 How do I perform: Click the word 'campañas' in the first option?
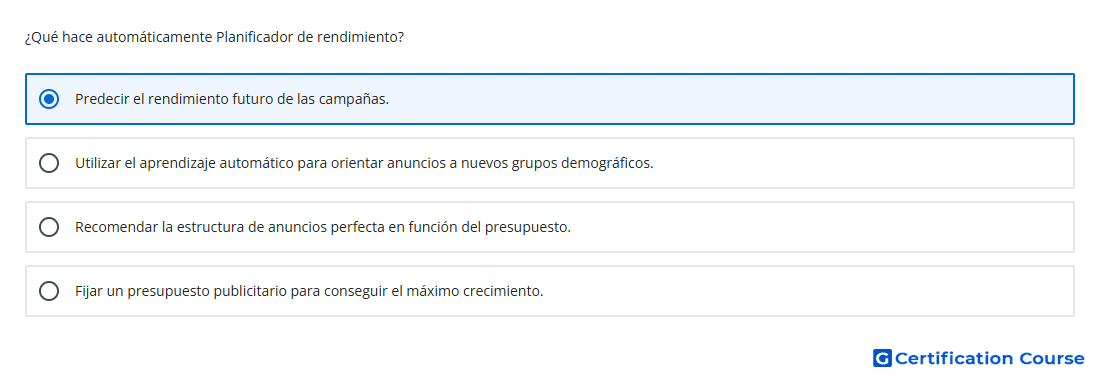point(352,99)
